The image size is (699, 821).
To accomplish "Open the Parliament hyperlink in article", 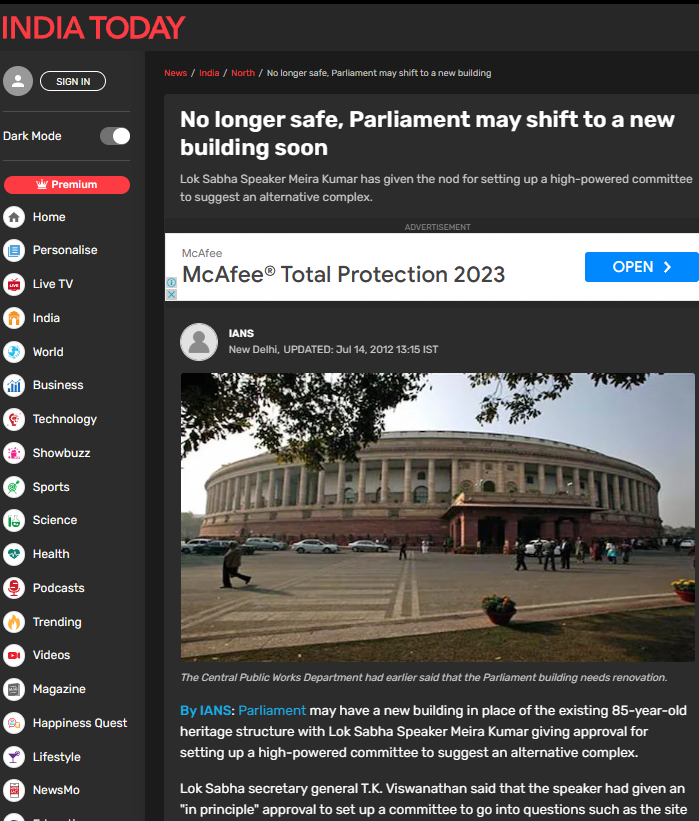I will tap(272, 711).
